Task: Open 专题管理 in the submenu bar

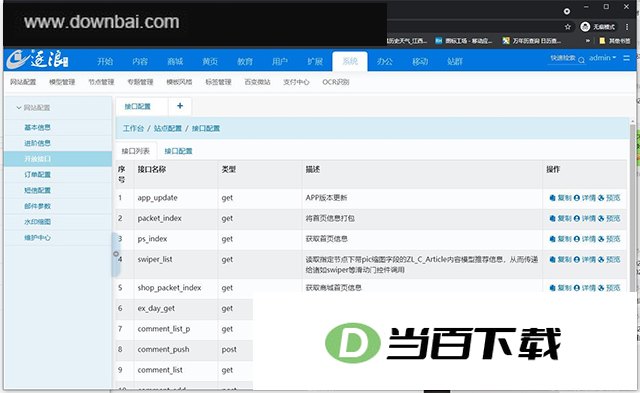Action: pyautogui.click(x=140, y=82)
